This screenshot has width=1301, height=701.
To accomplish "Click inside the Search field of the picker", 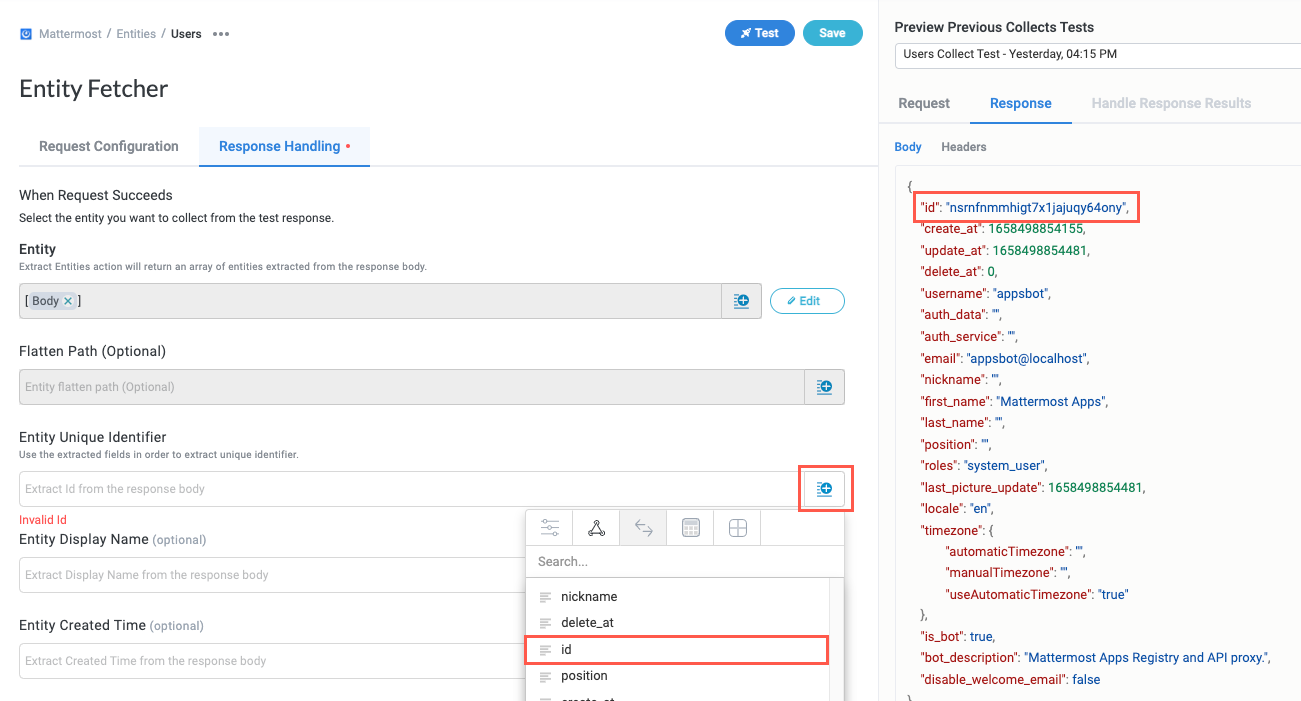I will pyautogui.click(x=684, y=561).
